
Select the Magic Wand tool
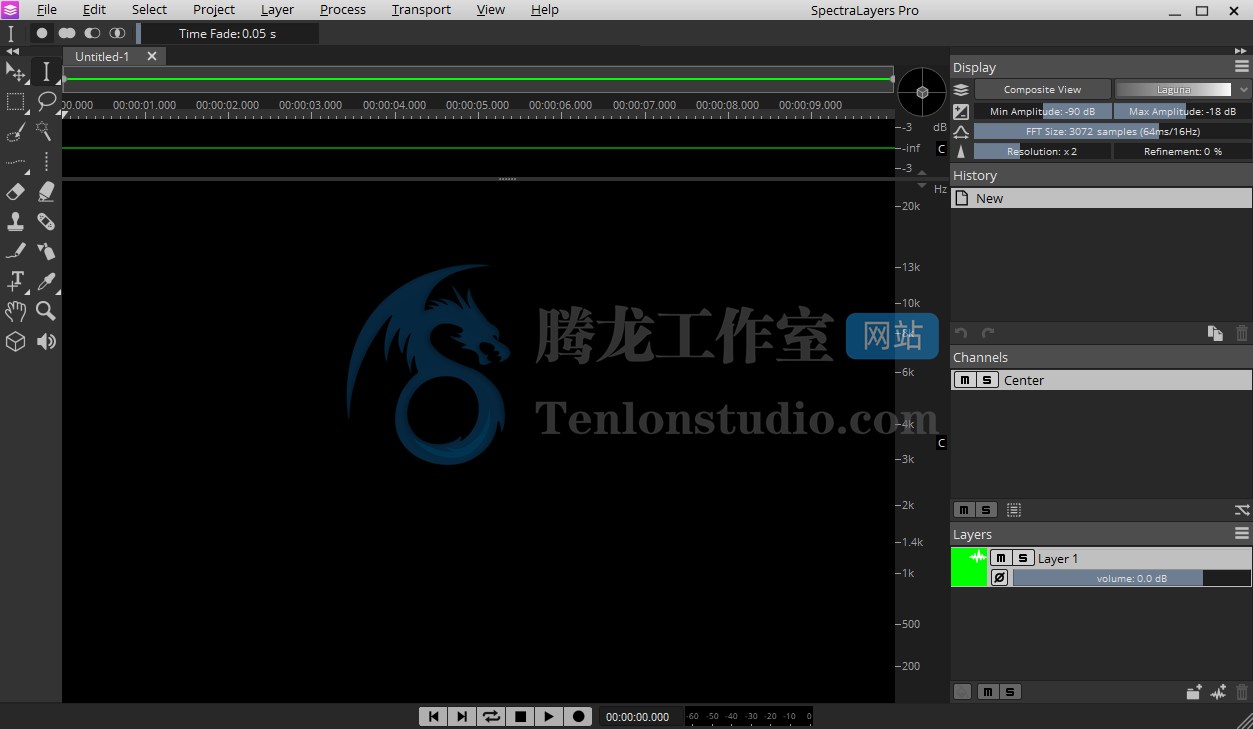[46, 132]
